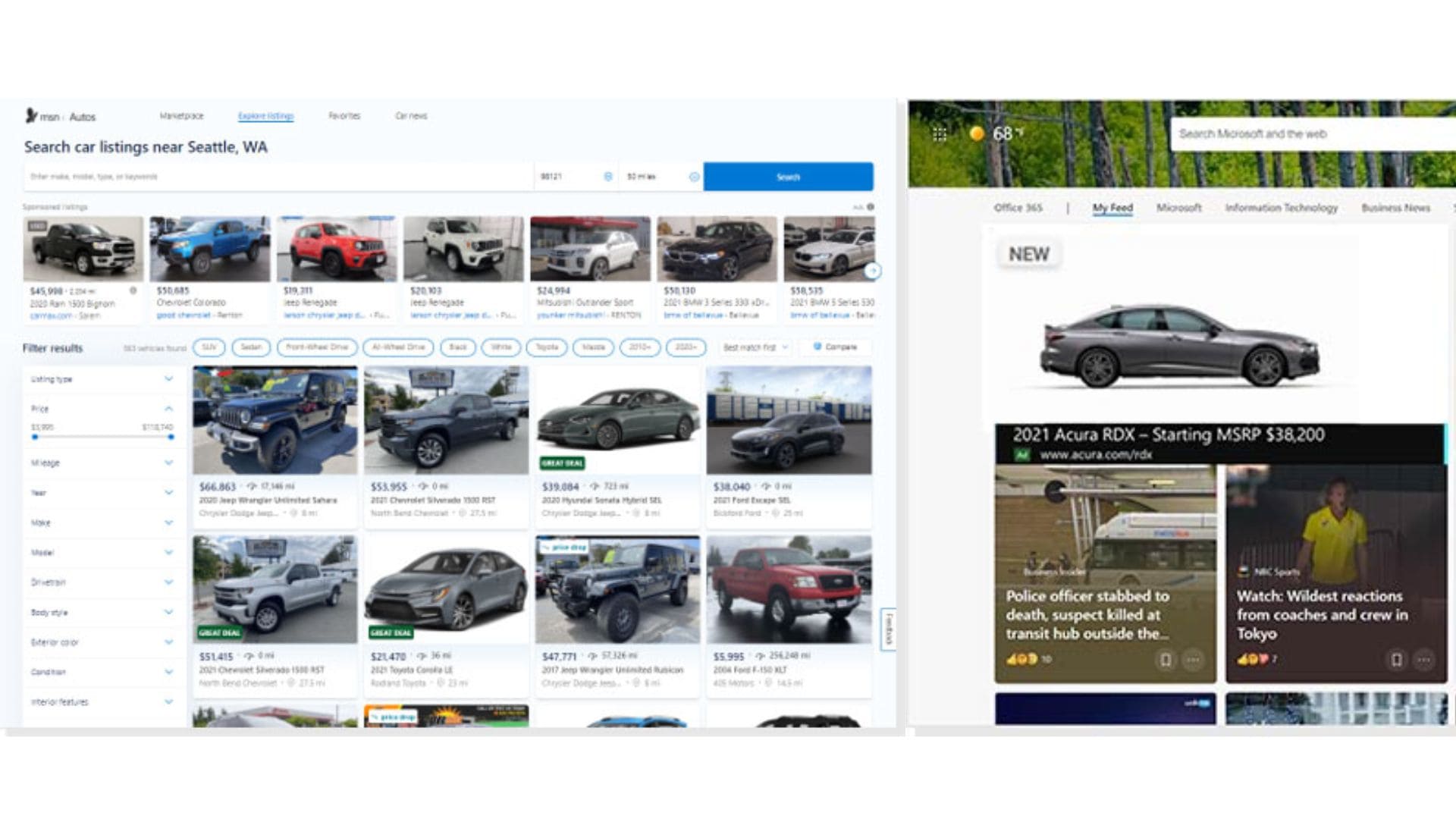Viewport: 1456px width, 819px height.
Task: Open the Best match first sort dropdown
Action: (x=755, y=347)
